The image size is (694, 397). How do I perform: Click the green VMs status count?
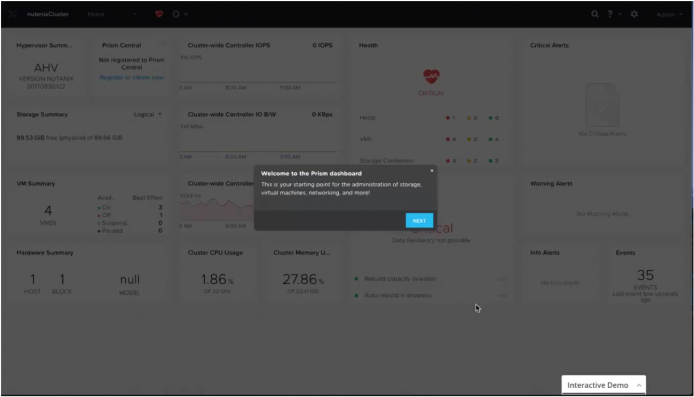(x=494, y=139)
